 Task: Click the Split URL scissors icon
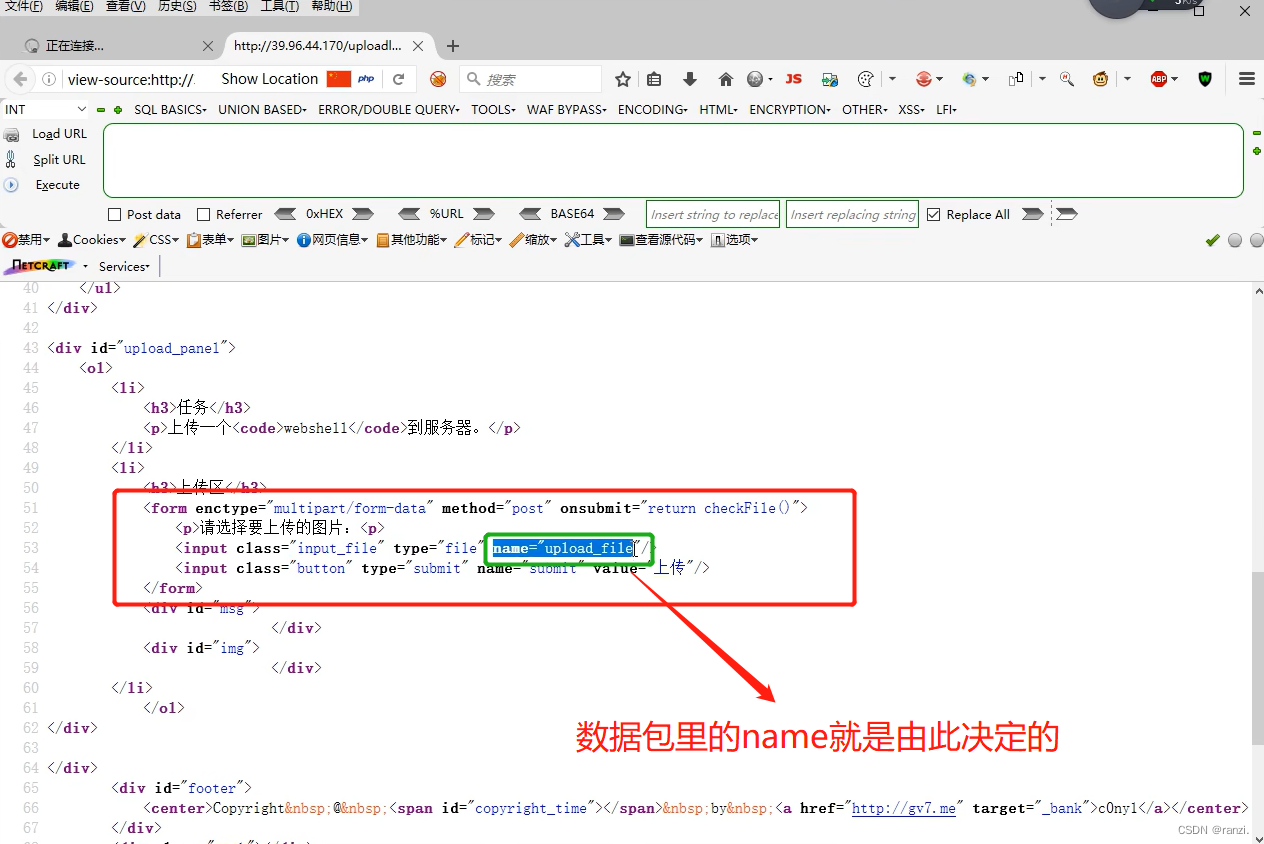click(x=11, y=159)
